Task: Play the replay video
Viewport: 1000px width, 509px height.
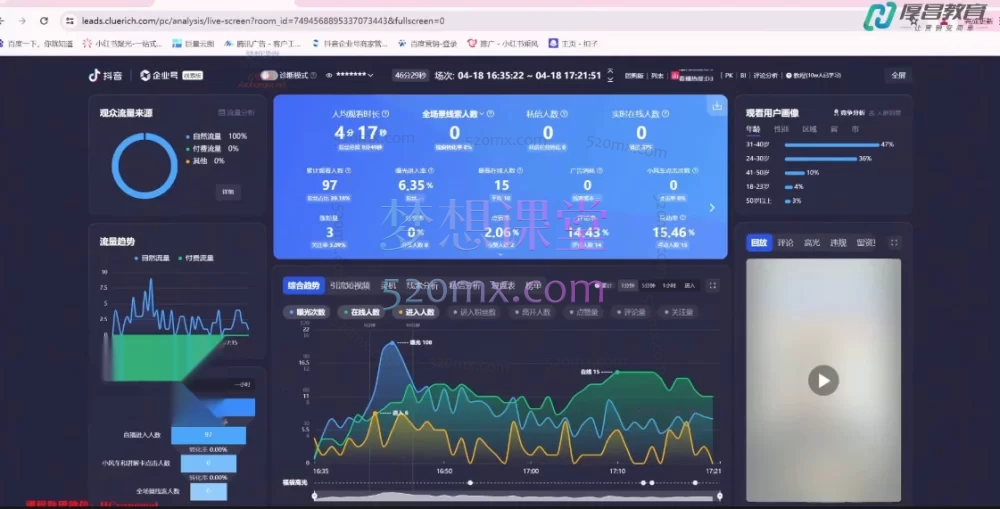Action: [823, 380]
